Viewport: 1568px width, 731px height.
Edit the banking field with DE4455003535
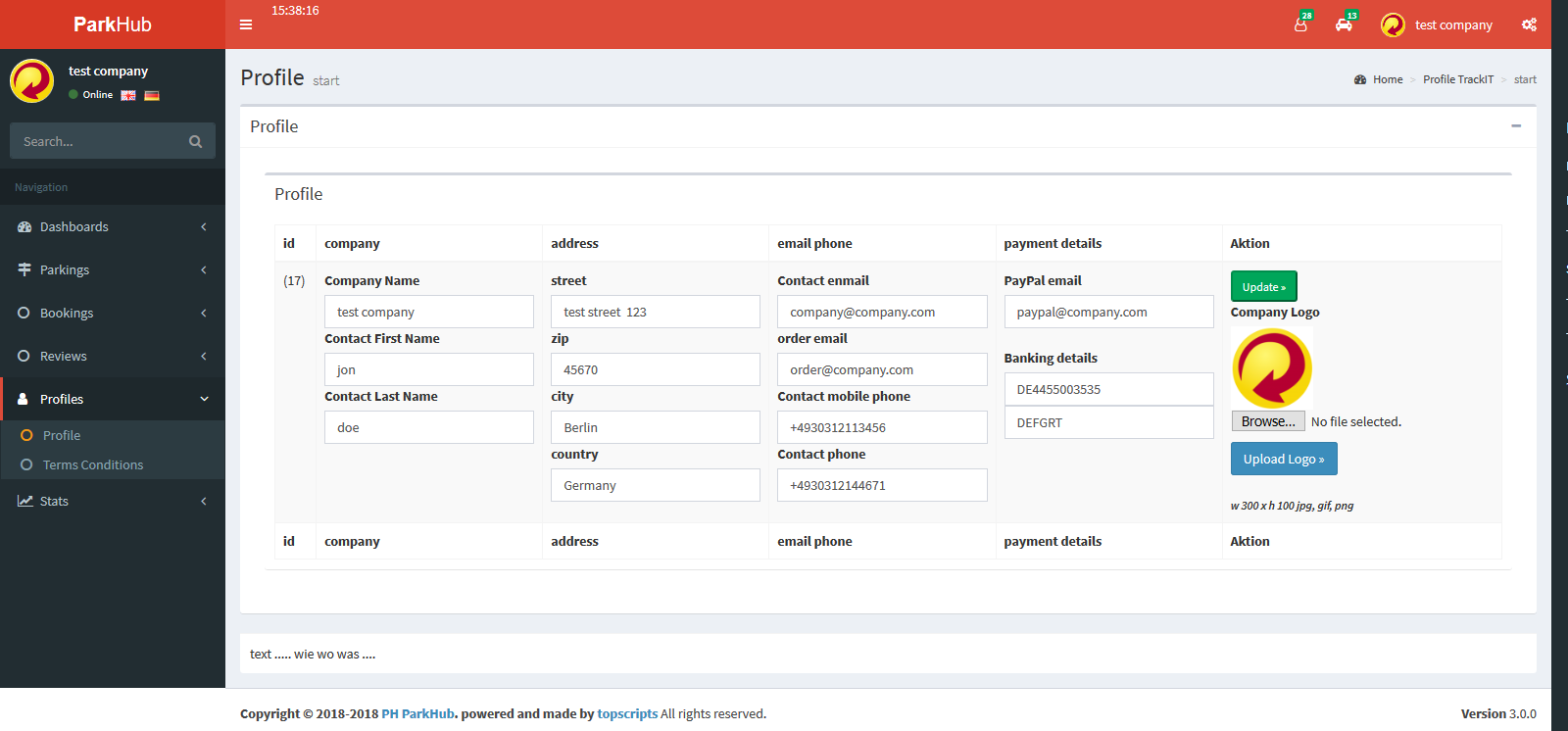coord(1108,389)
